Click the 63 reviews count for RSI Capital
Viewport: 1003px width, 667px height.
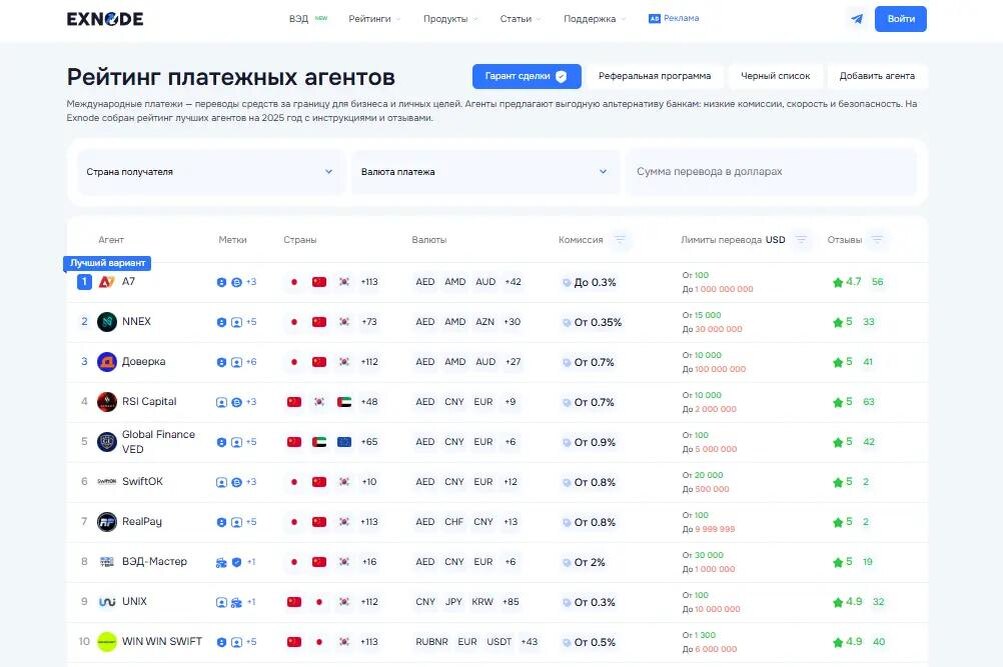869,402
